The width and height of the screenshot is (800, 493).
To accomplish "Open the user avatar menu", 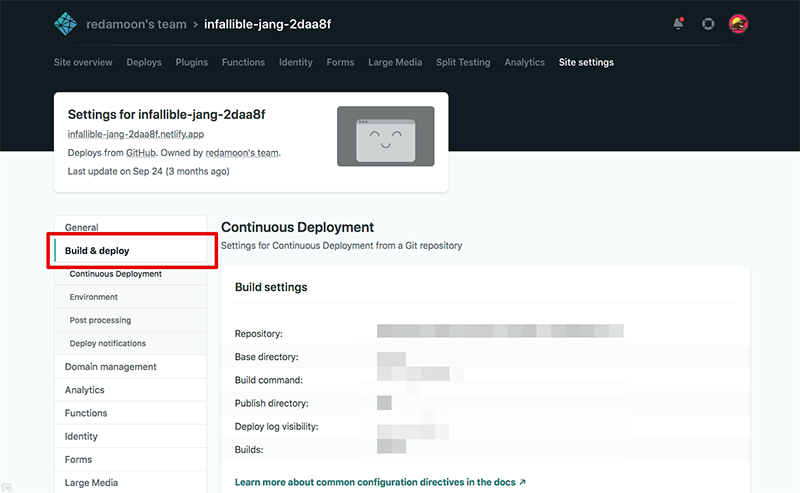I will pos(738,24).
